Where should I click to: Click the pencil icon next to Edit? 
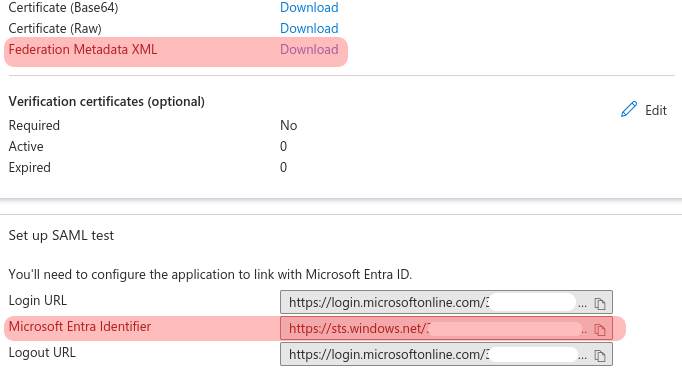click(x=629, y=109)
